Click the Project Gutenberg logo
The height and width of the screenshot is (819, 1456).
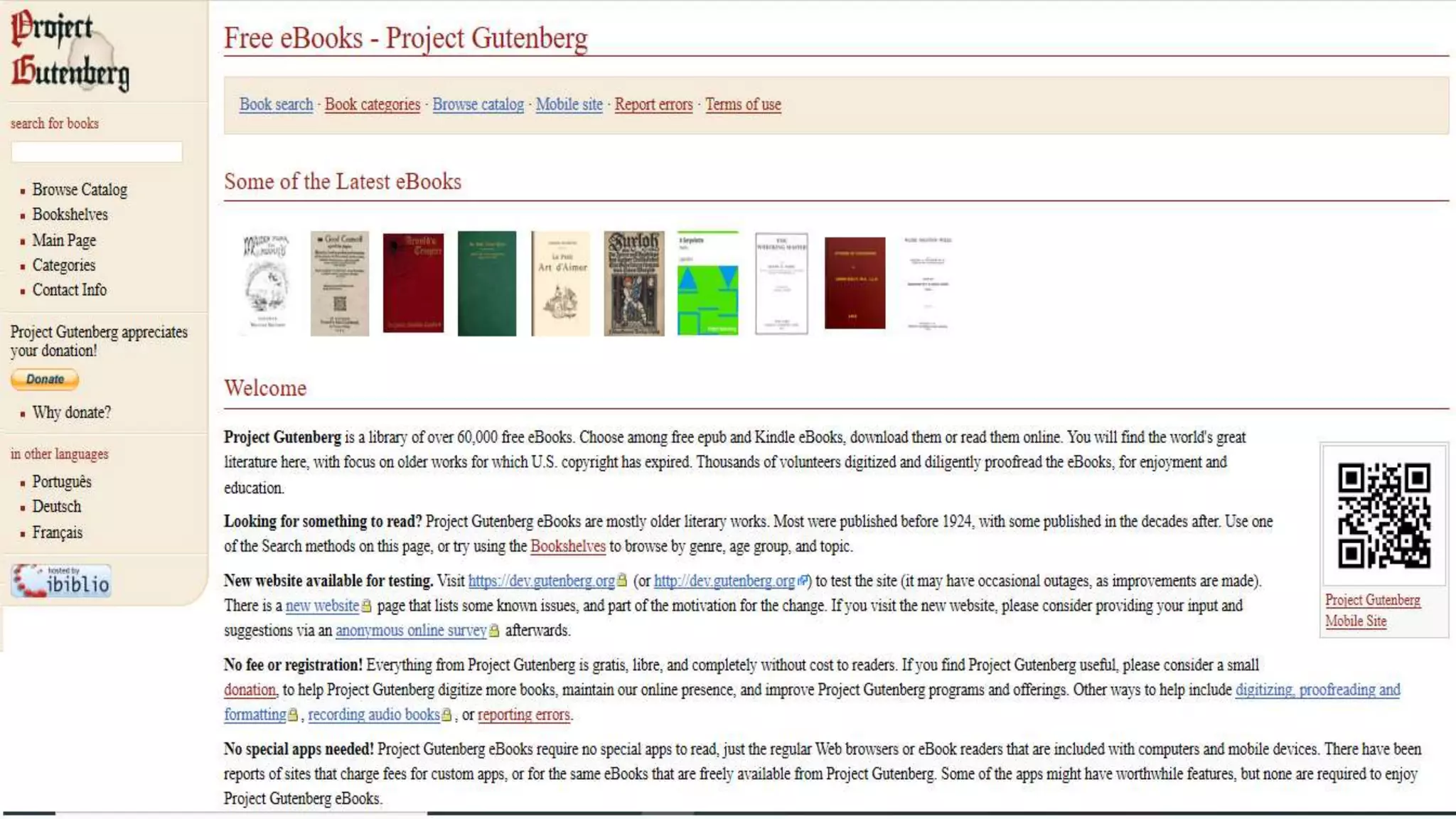70,51
